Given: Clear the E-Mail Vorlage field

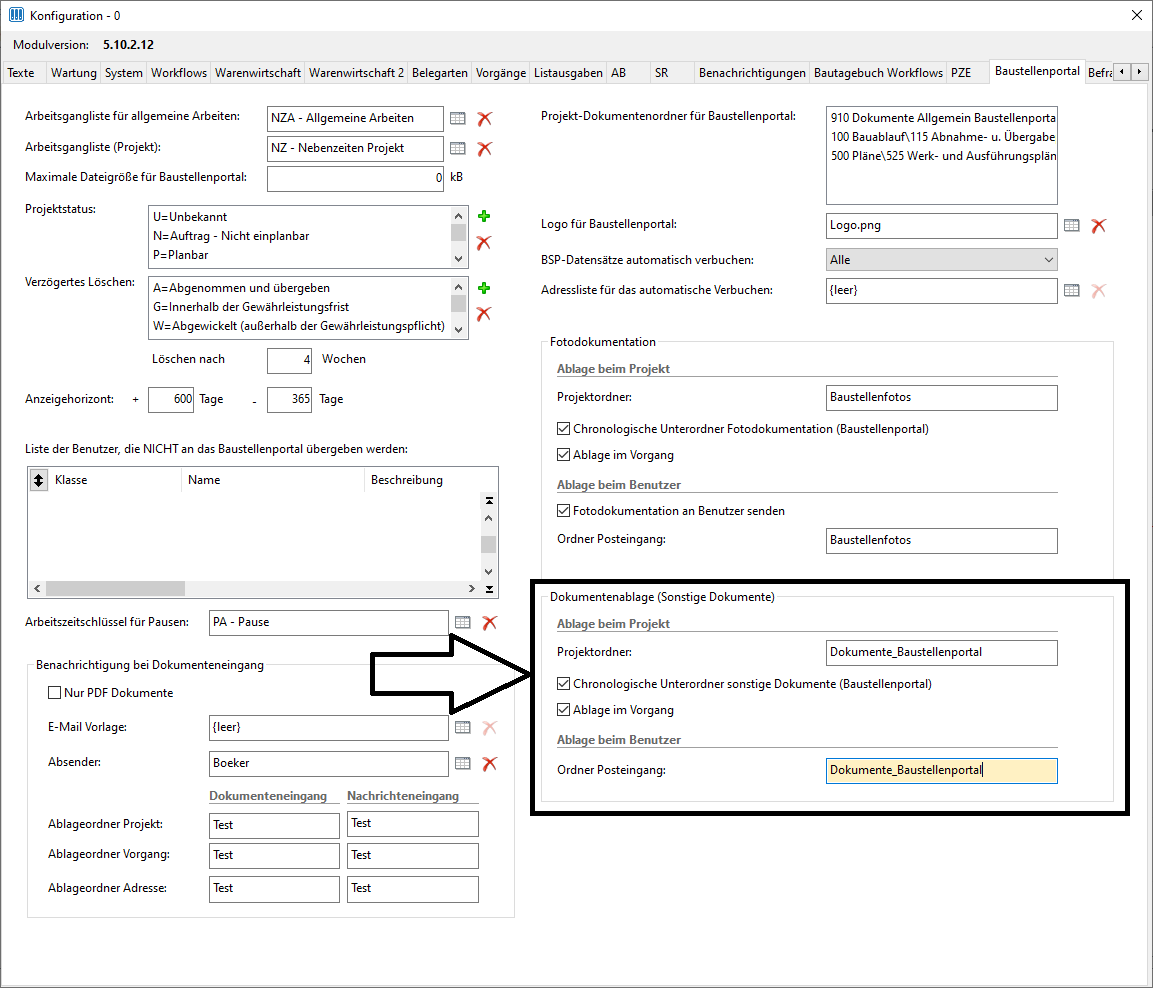Looking at the screenshot, I should pos(490,728).
